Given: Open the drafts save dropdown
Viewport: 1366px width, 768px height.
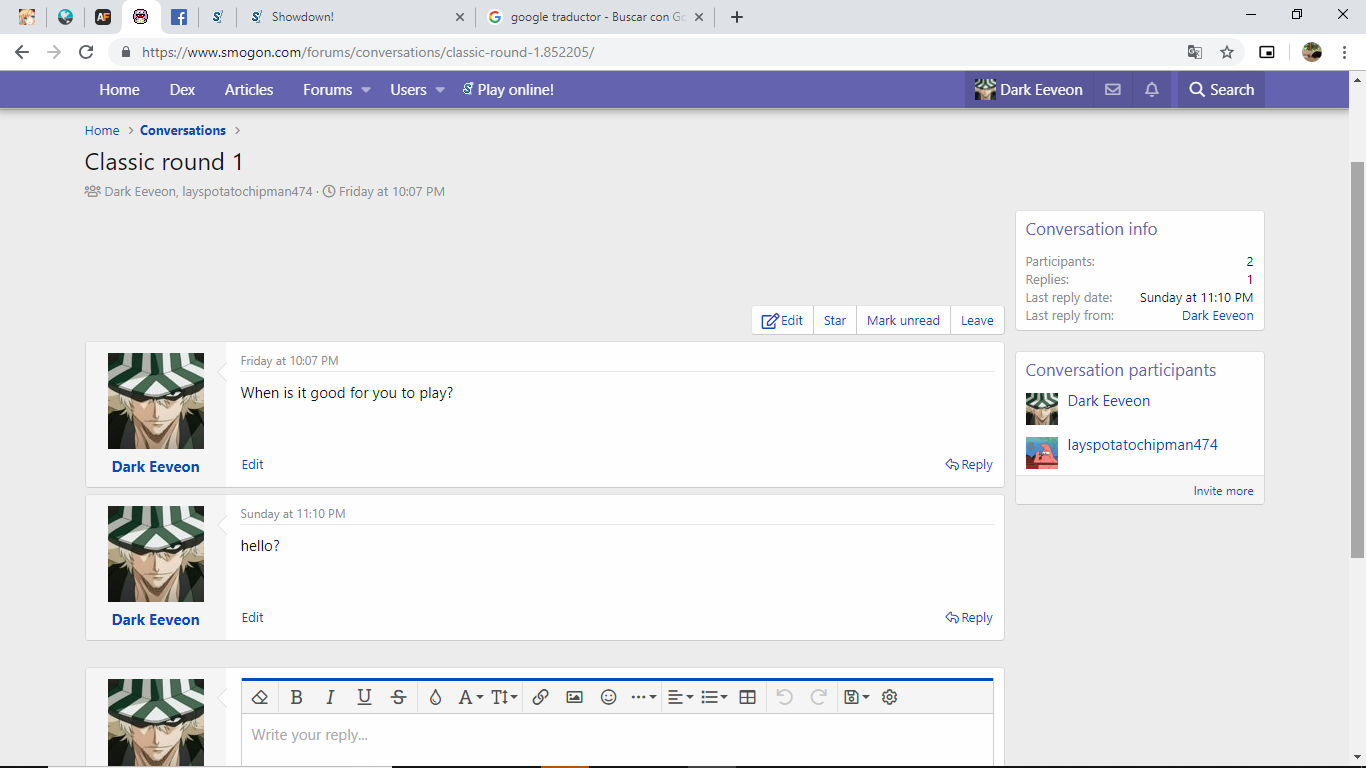Looking at the screenshot, I should tap(856, 697).
